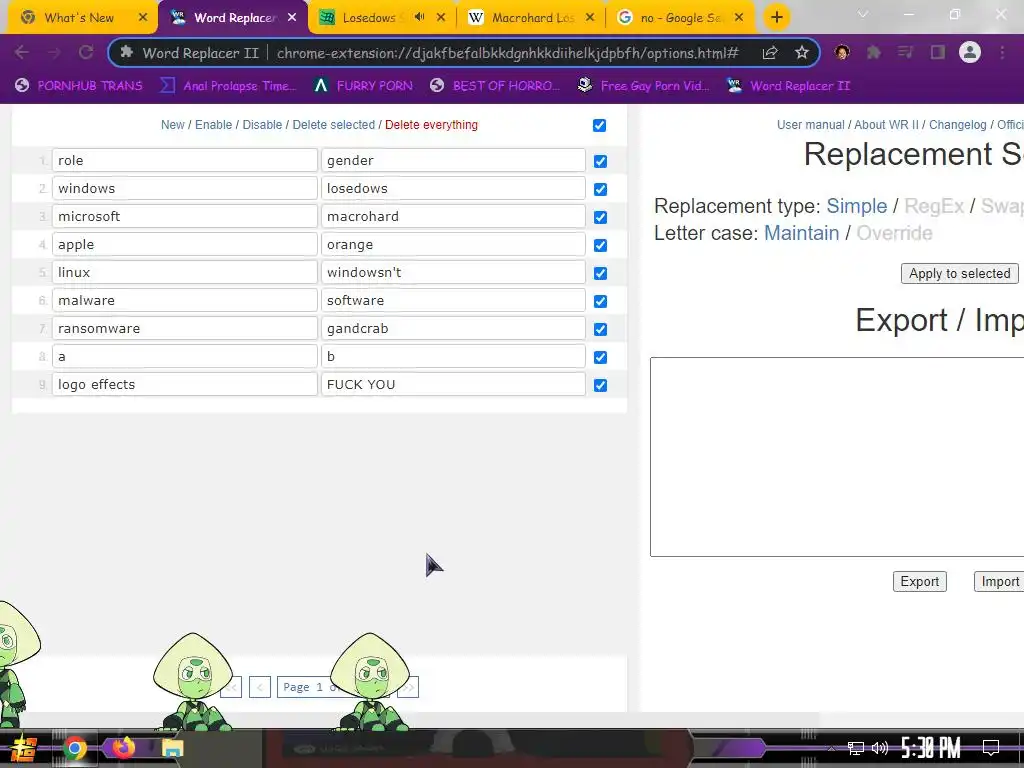
Task: Open Chrome's three-dot menu
Action: tap(1002, 52)
